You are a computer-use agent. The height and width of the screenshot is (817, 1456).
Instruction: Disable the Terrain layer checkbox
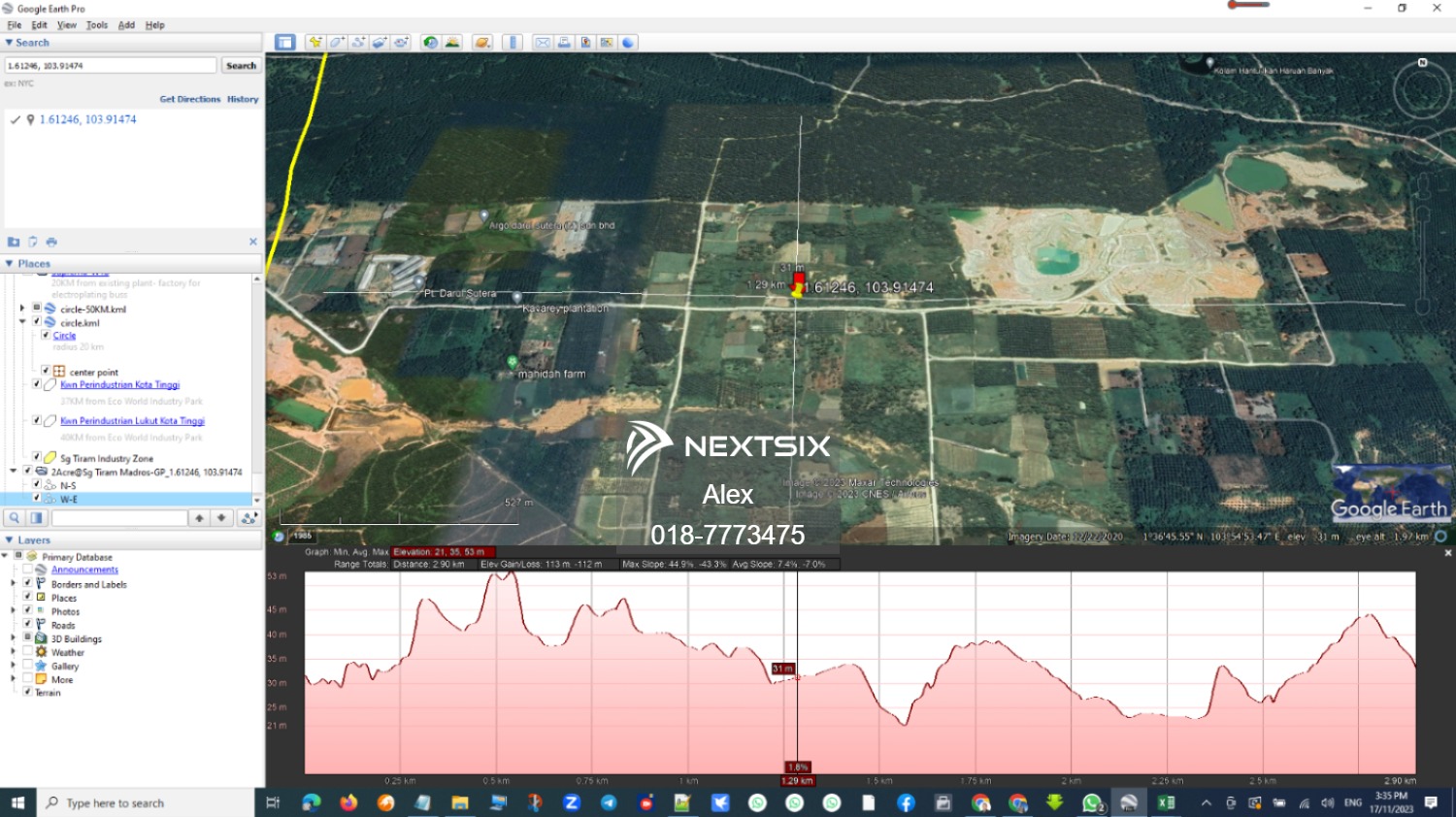tap(28, 692)
